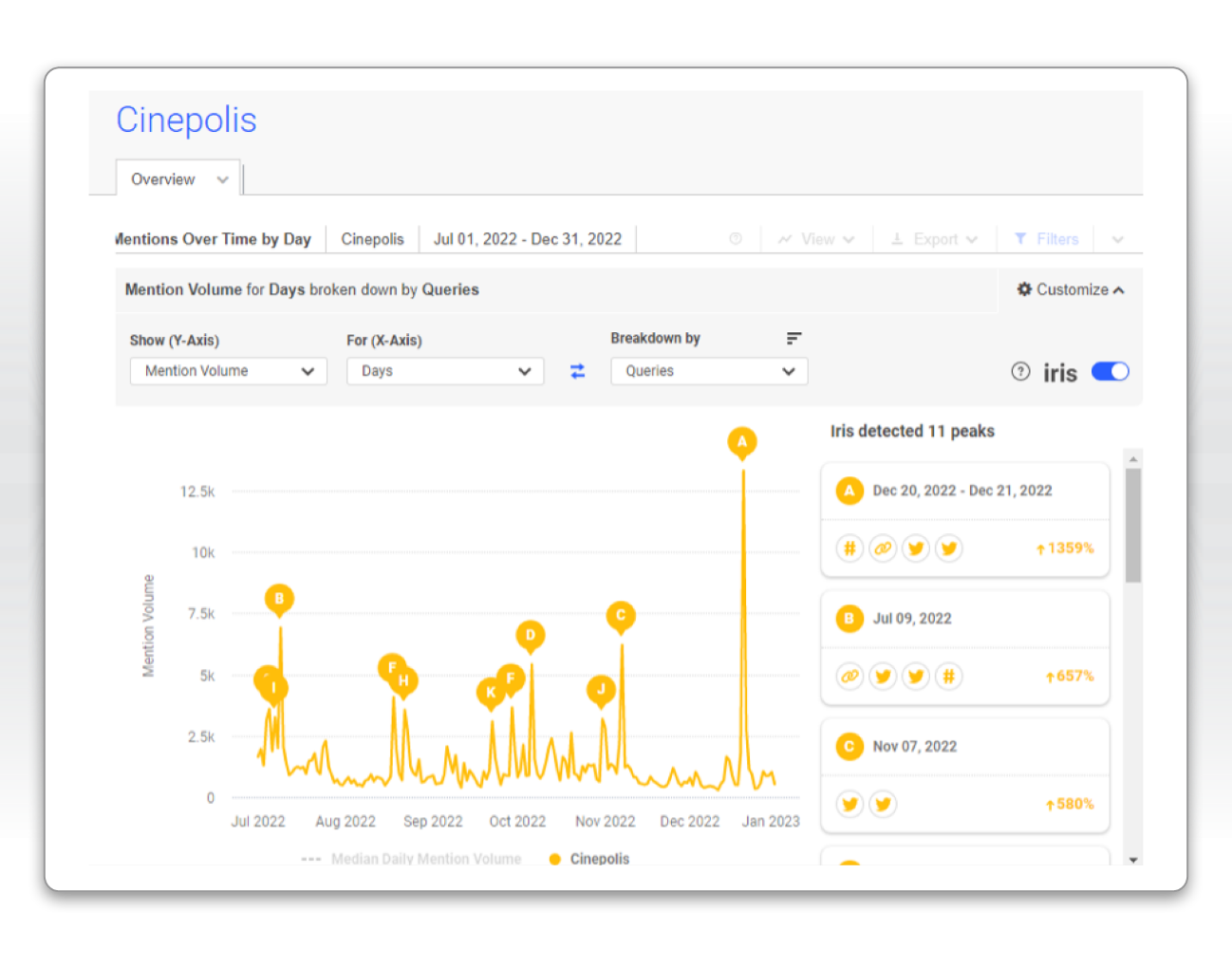Click the 1359% increase value
Image resolution: width=1232 pixels, height=966 pixels.
click(1065, 548)
